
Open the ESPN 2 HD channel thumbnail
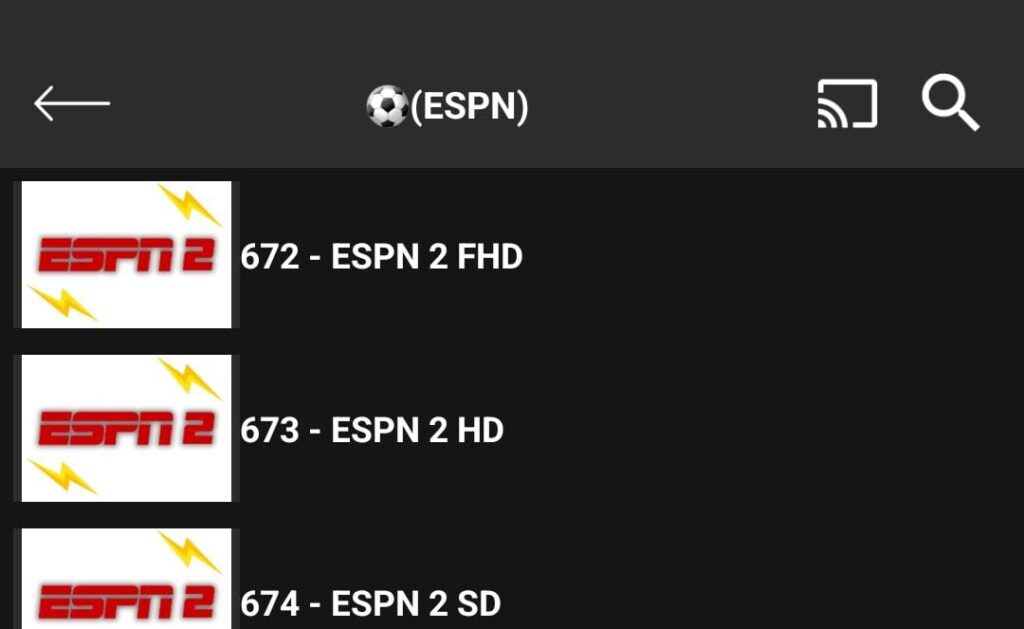[x=126, y=428]
